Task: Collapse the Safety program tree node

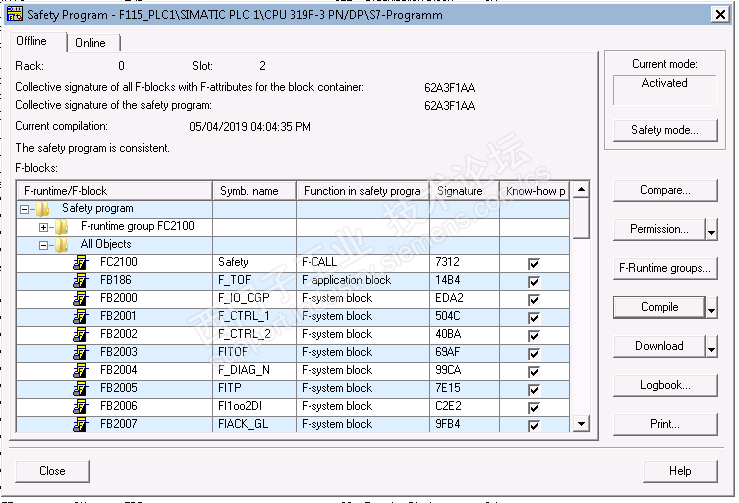Action: (x=25, y=209)
